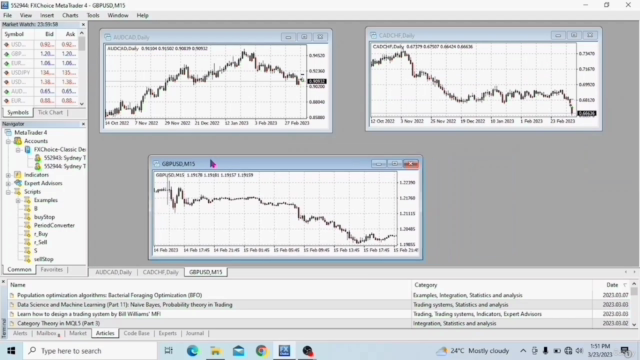Screen dimensions: 640x360
Task: Select the S script icon
Action: pyautogui.click(x=27, y=251)
